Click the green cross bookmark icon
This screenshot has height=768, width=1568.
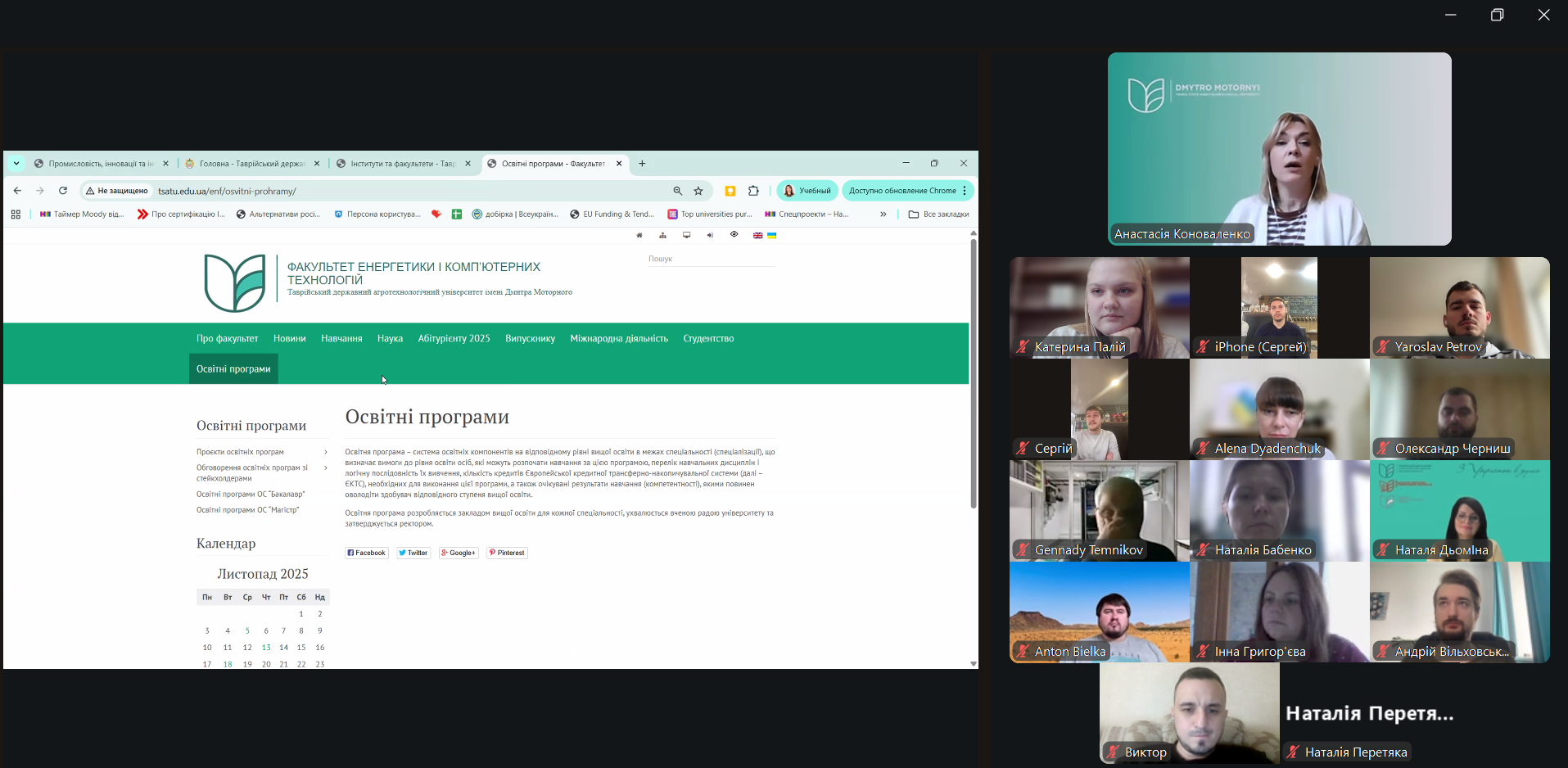tap(457, 215)
